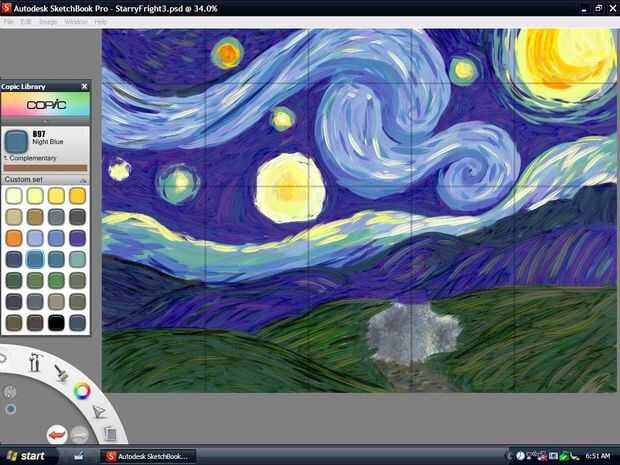Open the pen and ruler tools icon
Image resolution: width=620 pixels, height=465 pixels.
pyautogui.click(x=99, y=412)
